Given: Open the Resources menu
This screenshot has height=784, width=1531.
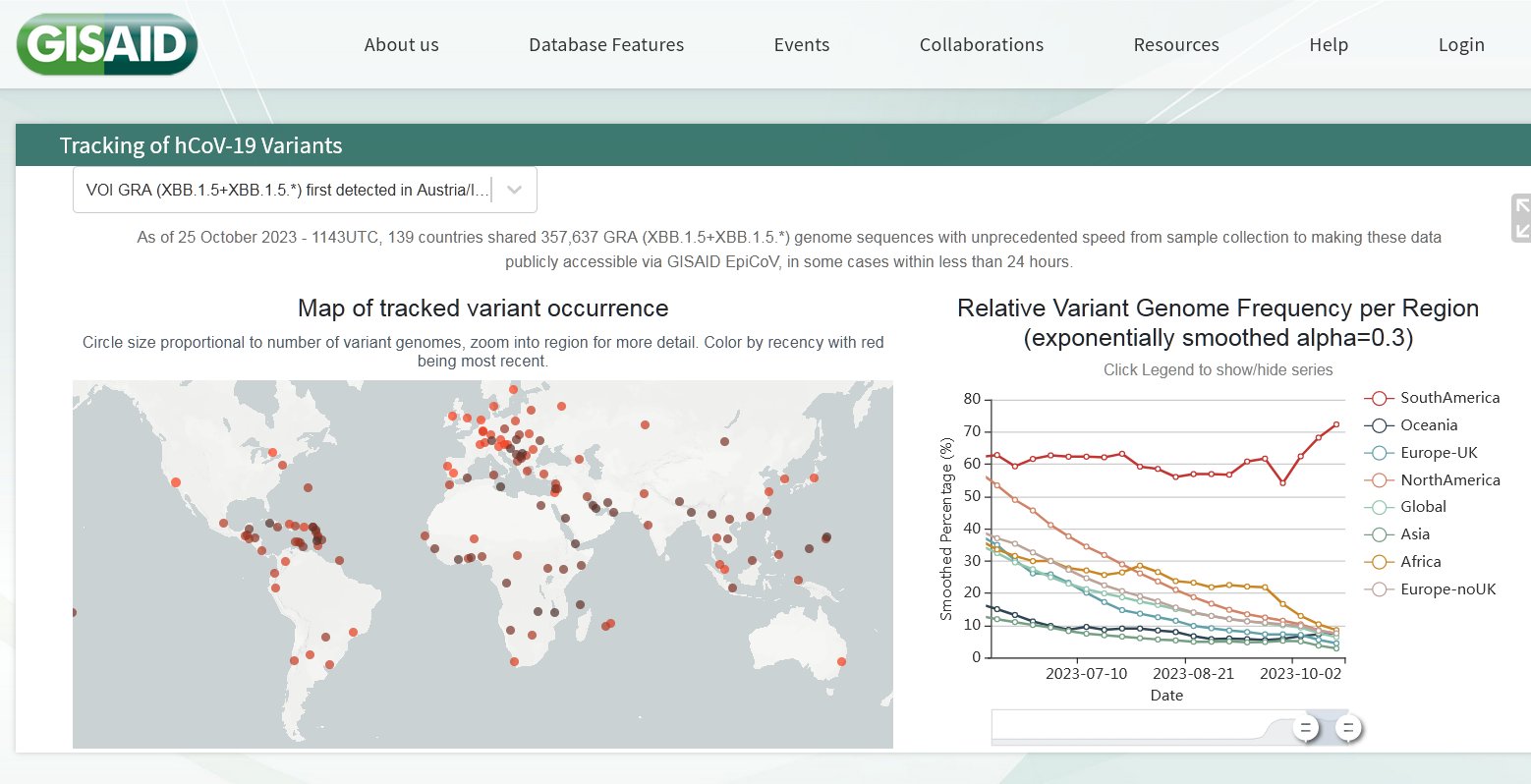Looking at the screenshot, I should (1175, 45).
